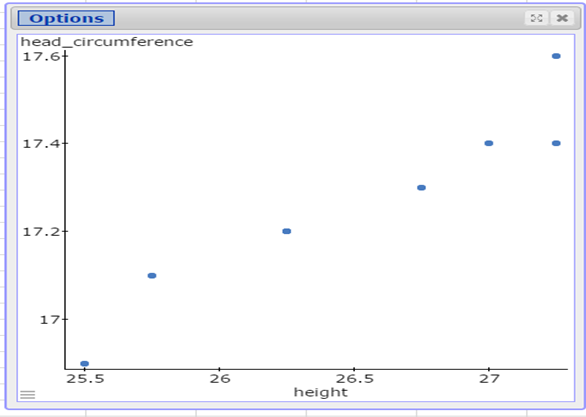This screenshot has height=417, width=586.
Task: Open the hamburger menu icon below the chart
Action: tap(28, 395)
